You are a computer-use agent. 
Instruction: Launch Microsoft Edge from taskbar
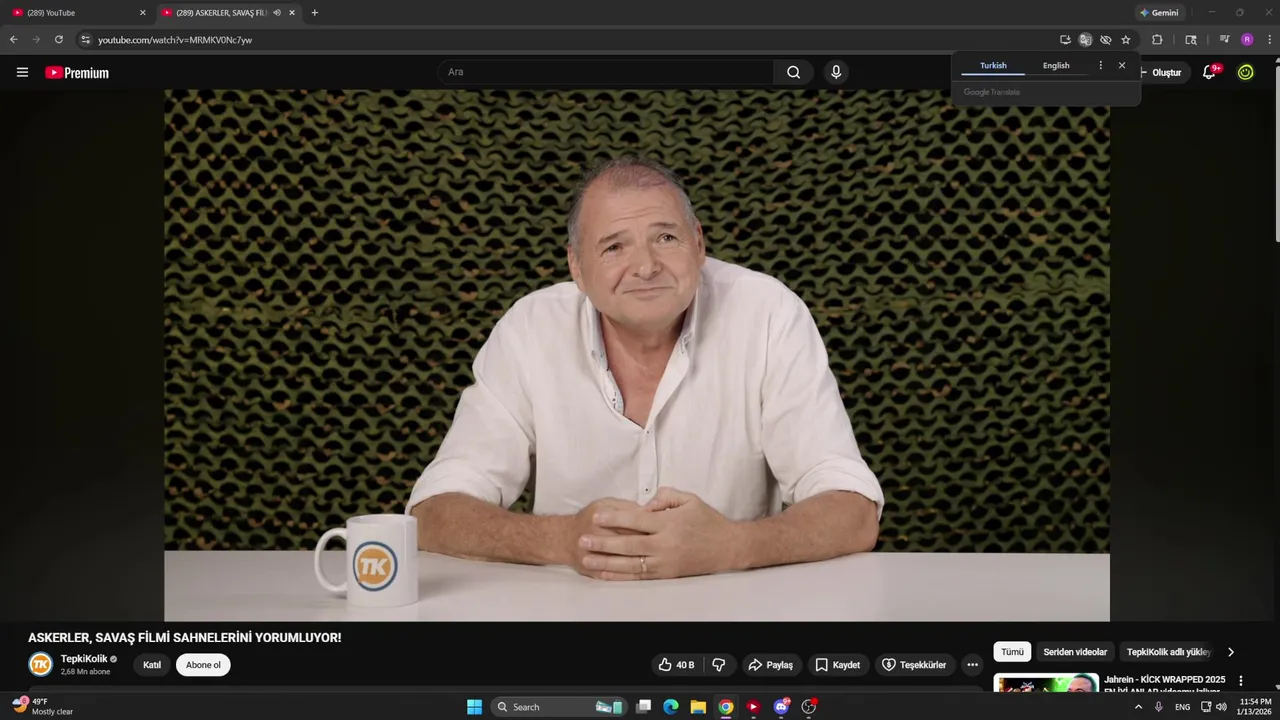(671, 707)
